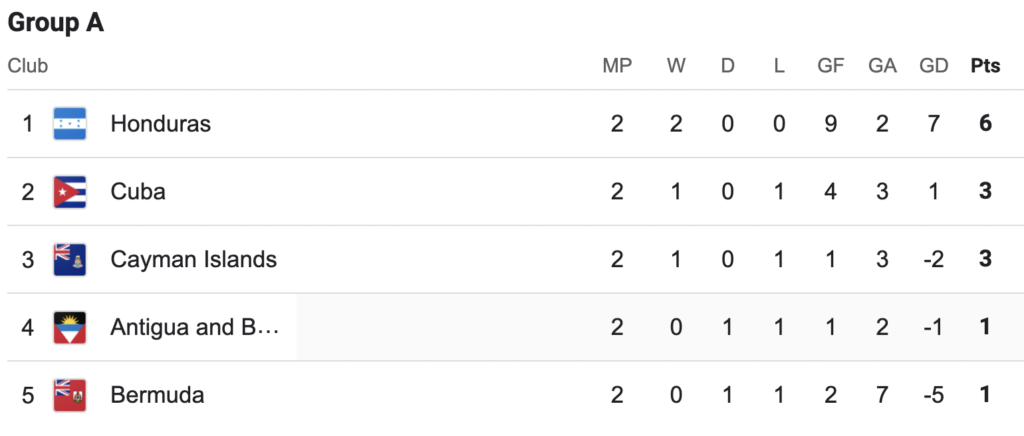Open the Bermuda team name

coord(157,396)
